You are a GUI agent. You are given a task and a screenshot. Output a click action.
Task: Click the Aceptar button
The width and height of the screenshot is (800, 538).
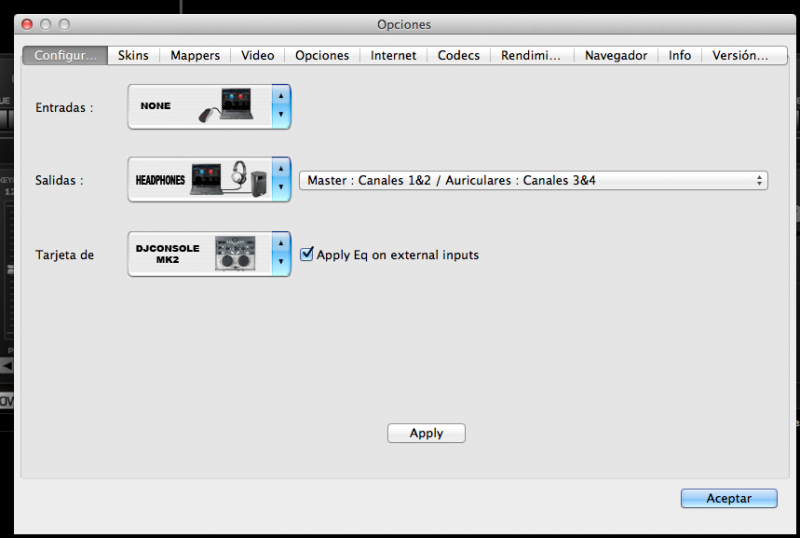pos(729,498)
